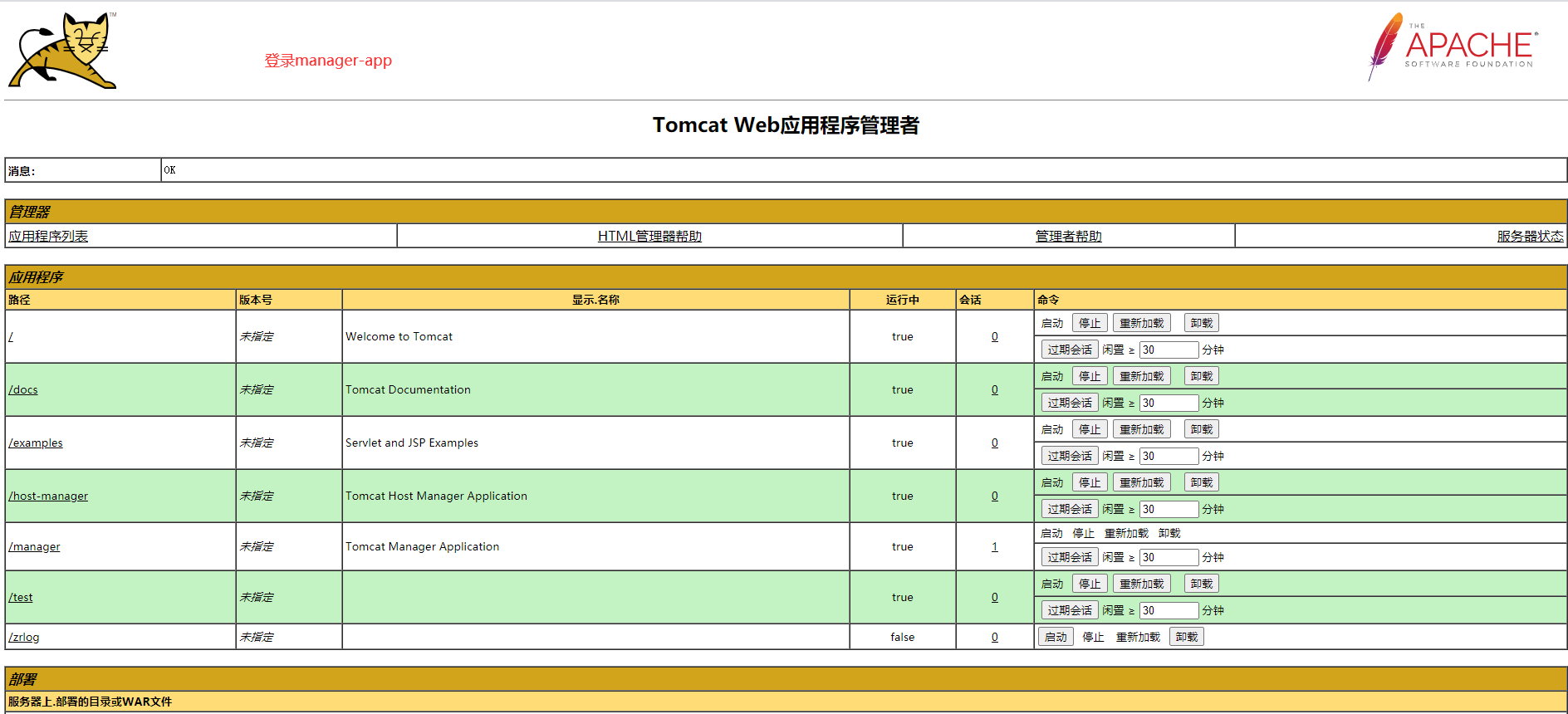Open the /zrlog application link
The width and height of the screenshot is (1568, 714).
[24, 637]
